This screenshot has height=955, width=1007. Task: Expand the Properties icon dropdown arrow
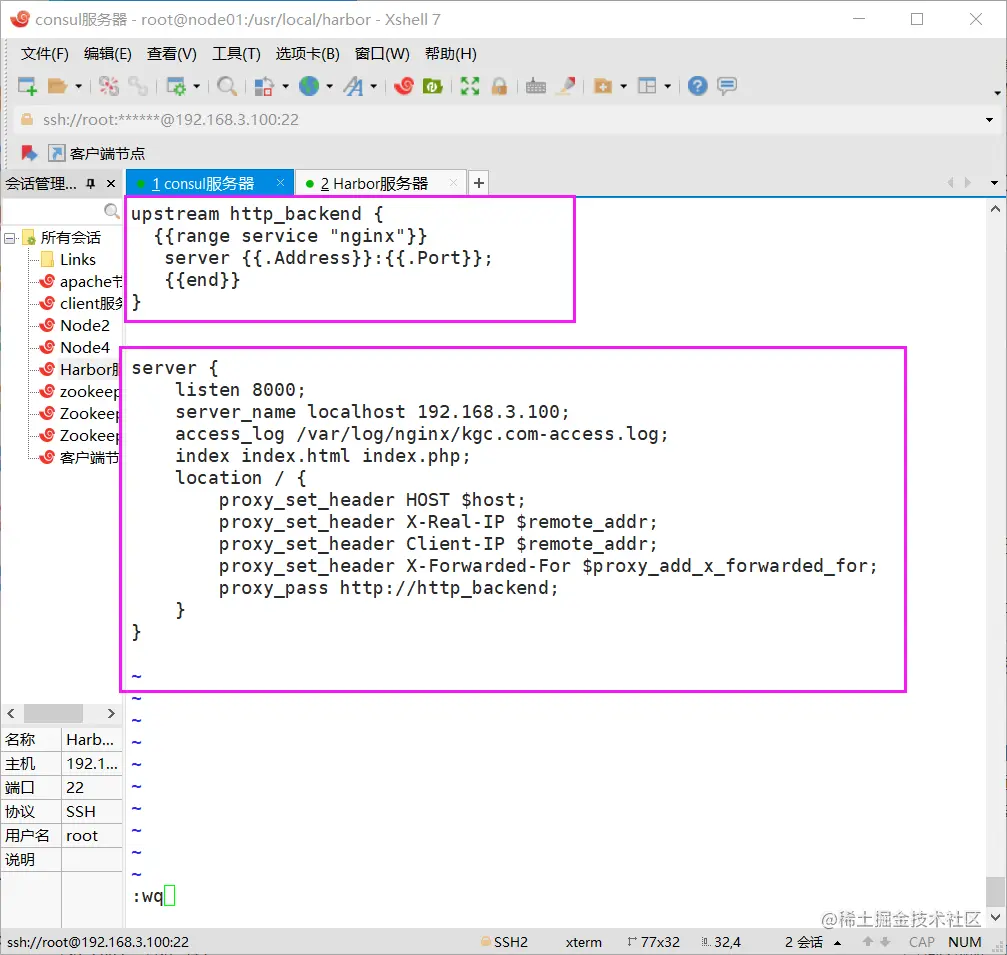(197, 86)
